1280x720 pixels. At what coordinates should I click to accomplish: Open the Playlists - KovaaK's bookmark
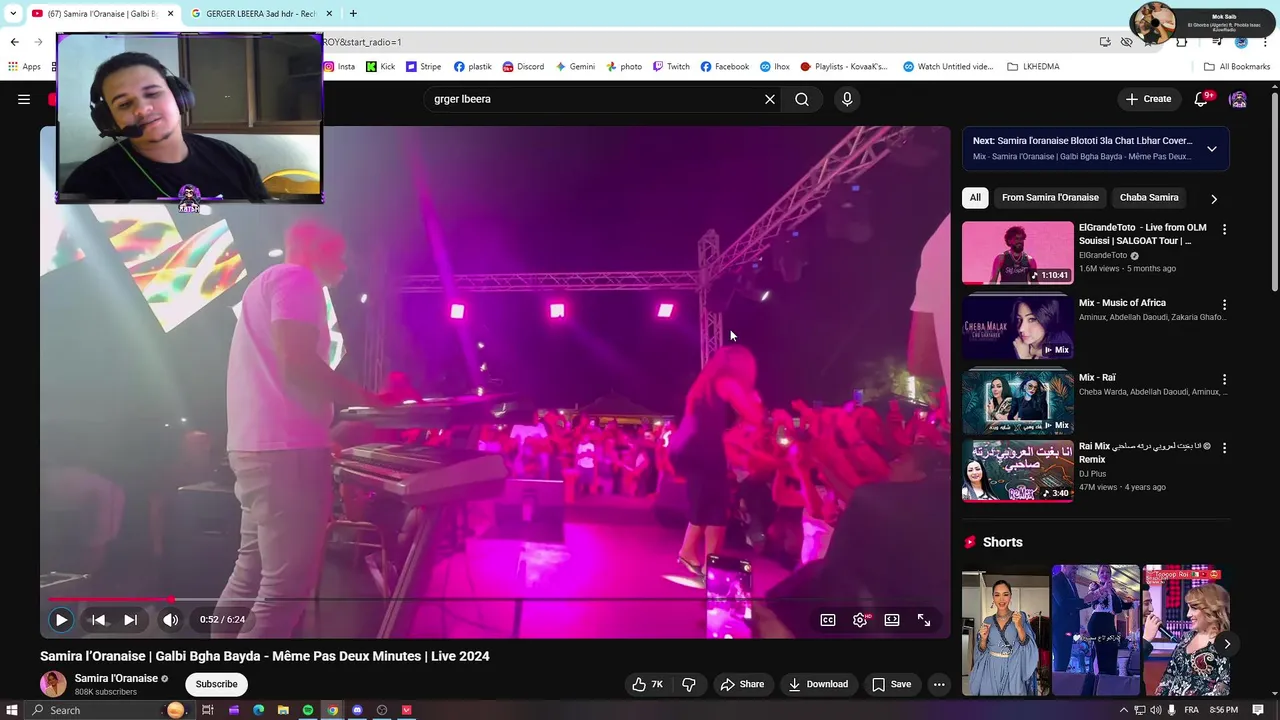[844, 67]
